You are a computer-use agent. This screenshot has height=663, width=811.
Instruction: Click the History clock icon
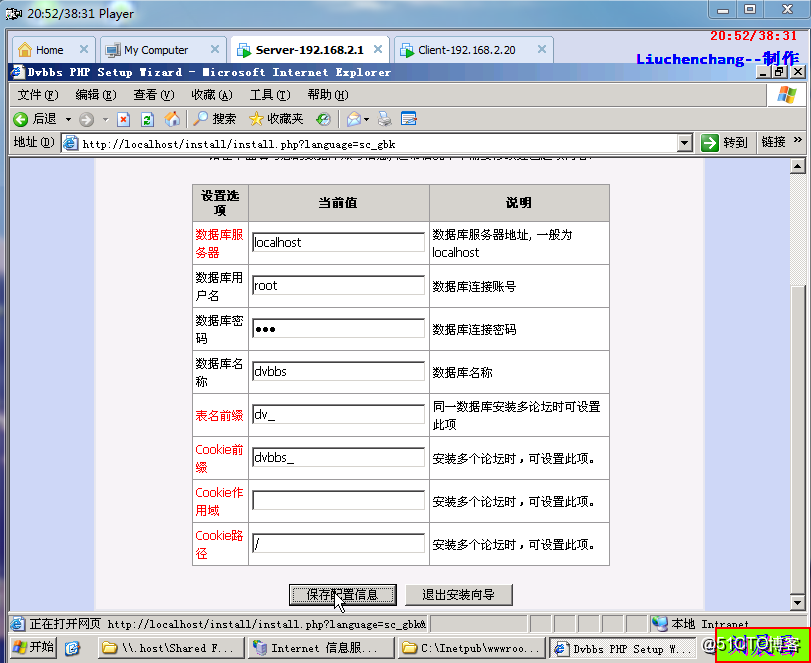pyautogui.click(x=323, y=119)
